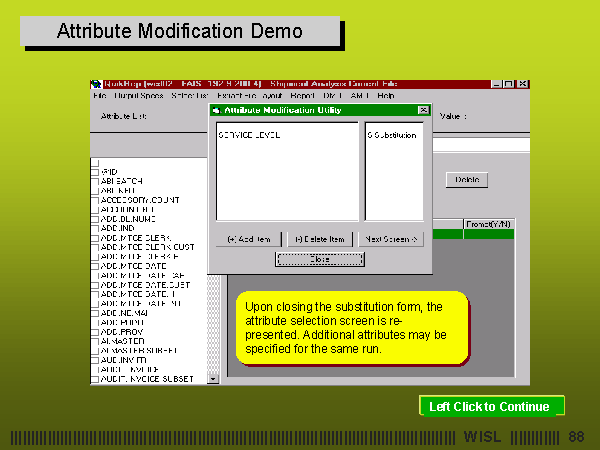
Task: Open the Report menu
Action: point(302,96)
